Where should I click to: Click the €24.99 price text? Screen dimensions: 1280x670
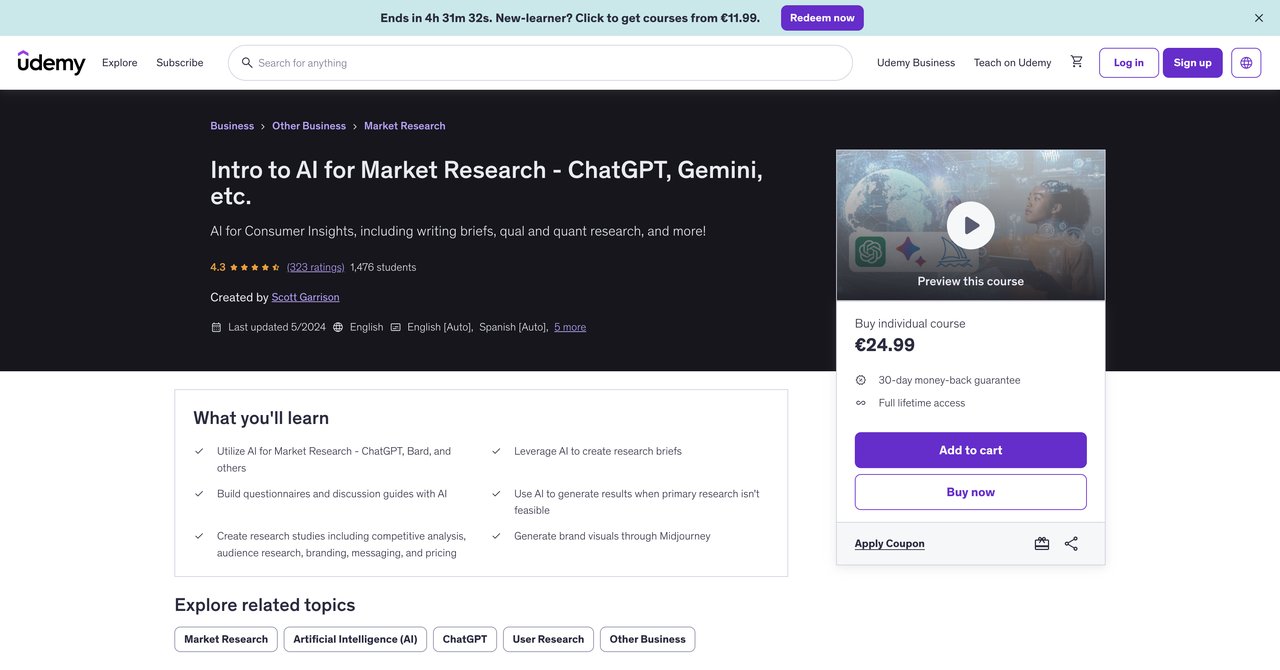885,346
